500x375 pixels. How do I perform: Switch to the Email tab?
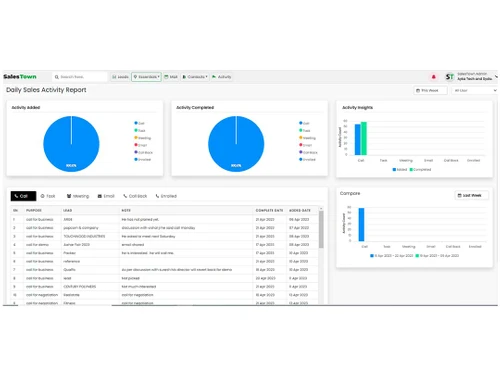click(106, 196)
